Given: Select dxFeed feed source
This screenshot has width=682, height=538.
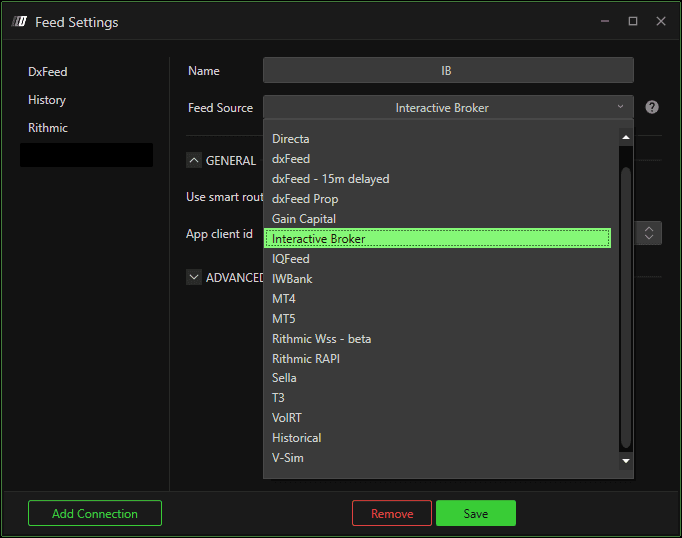Looking at the screenshot, I should (437, 159).
